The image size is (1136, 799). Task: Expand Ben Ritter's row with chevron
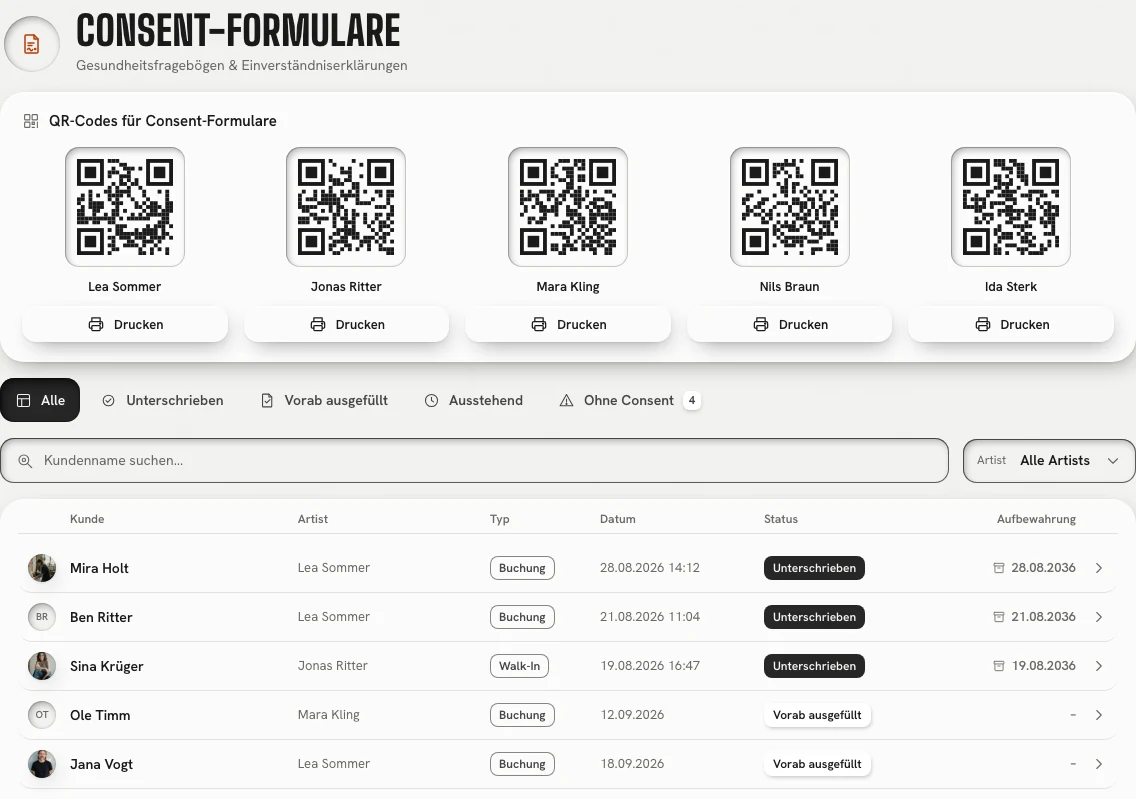tap(1099, 617)
